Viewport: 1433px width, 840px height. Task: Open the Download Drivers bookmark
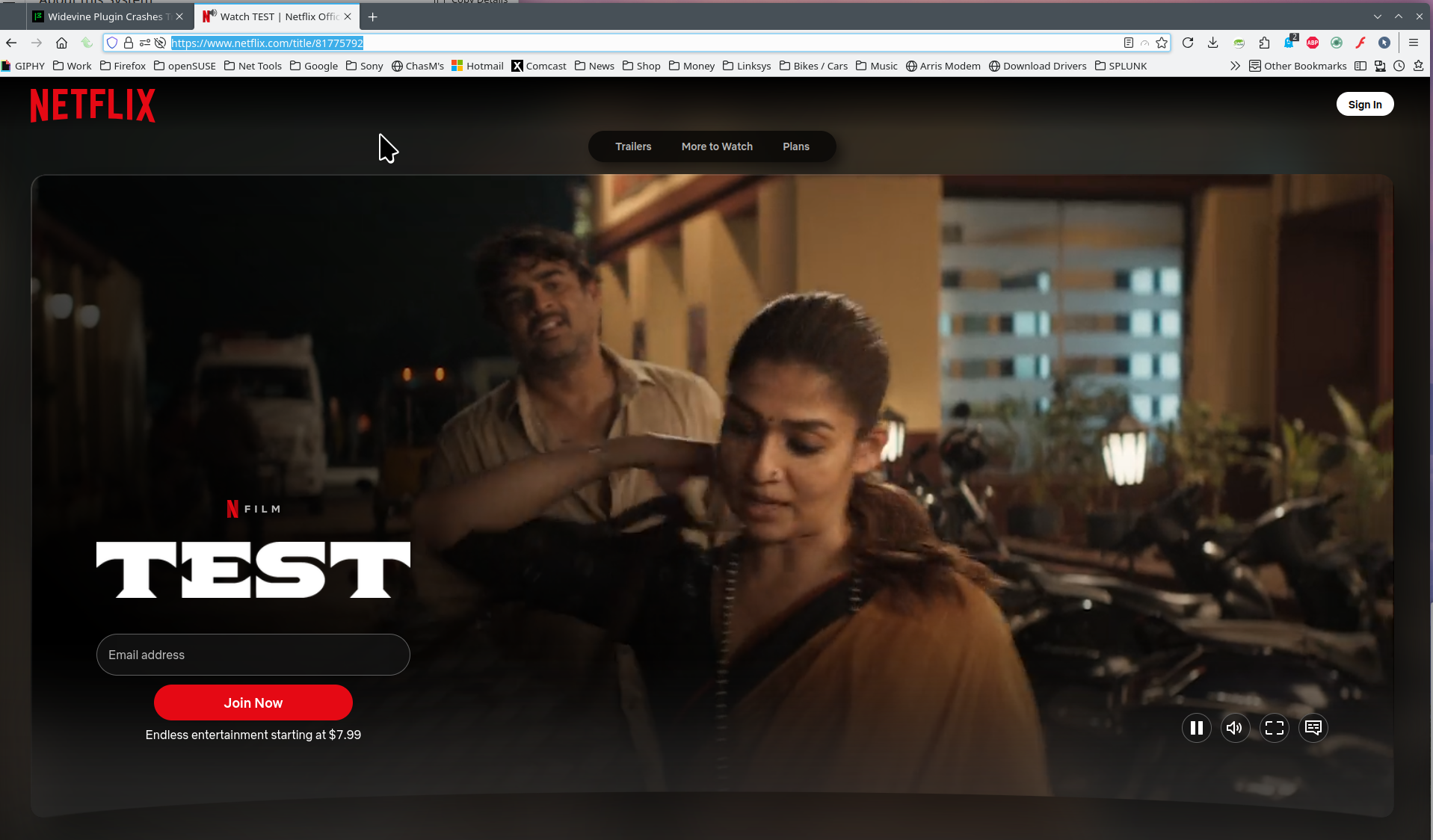pos(1038,66)
